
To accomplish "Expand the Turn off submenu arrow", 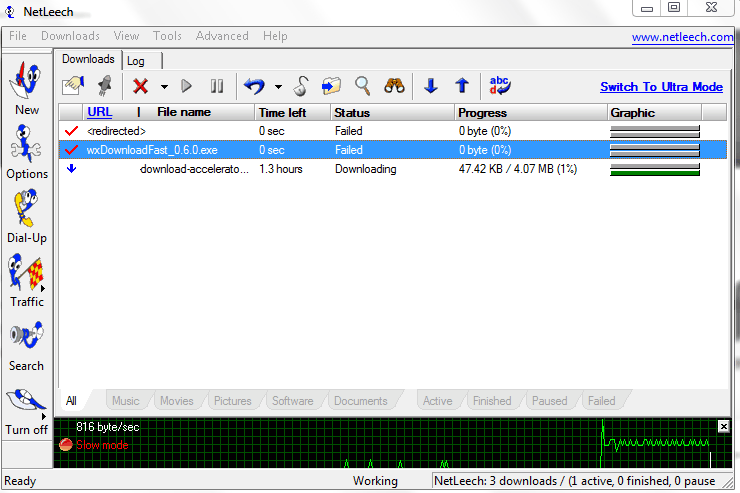I will (43, 416).
